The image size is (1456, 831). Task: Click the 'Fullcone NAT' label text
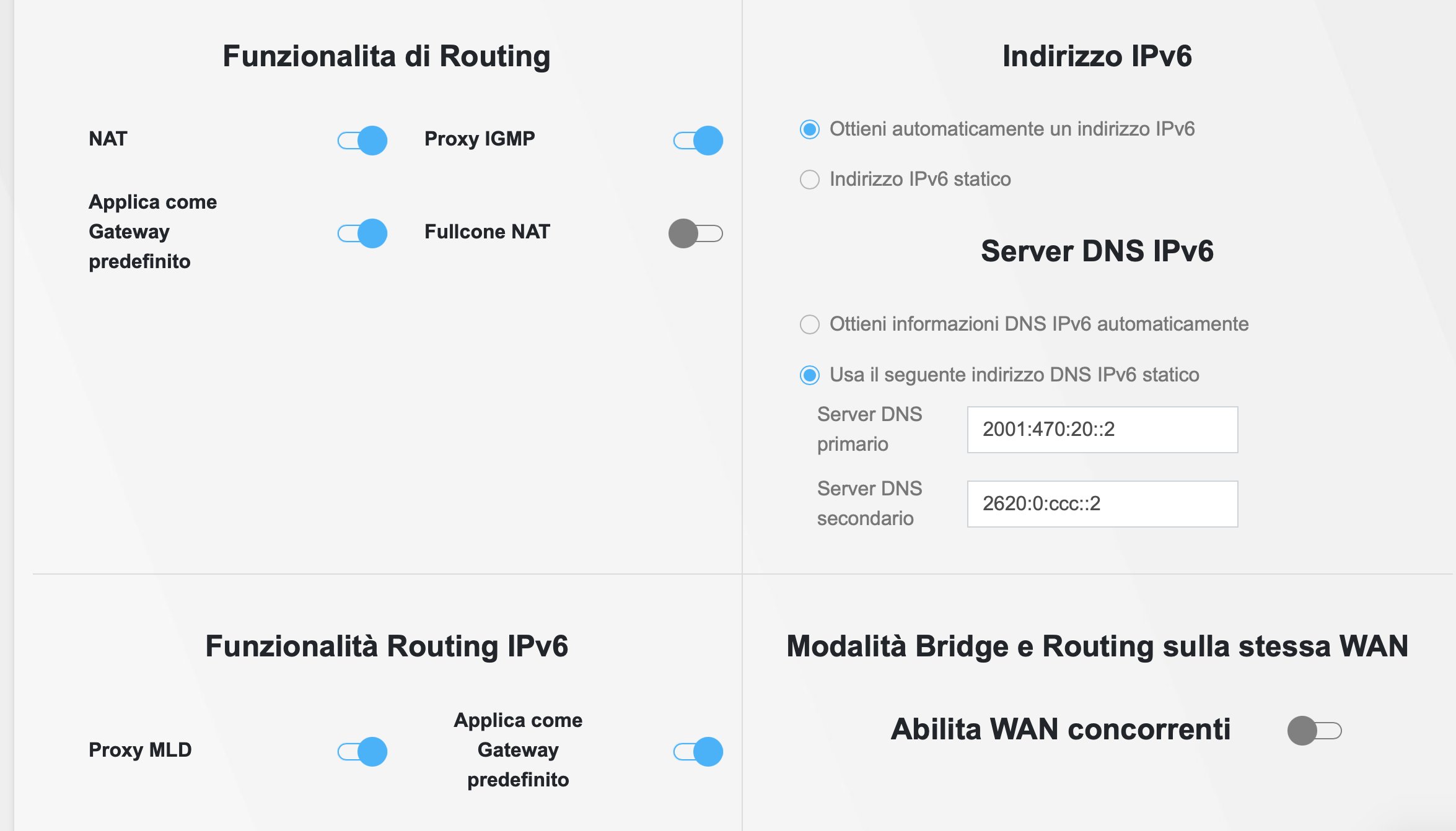click(487, 232)
